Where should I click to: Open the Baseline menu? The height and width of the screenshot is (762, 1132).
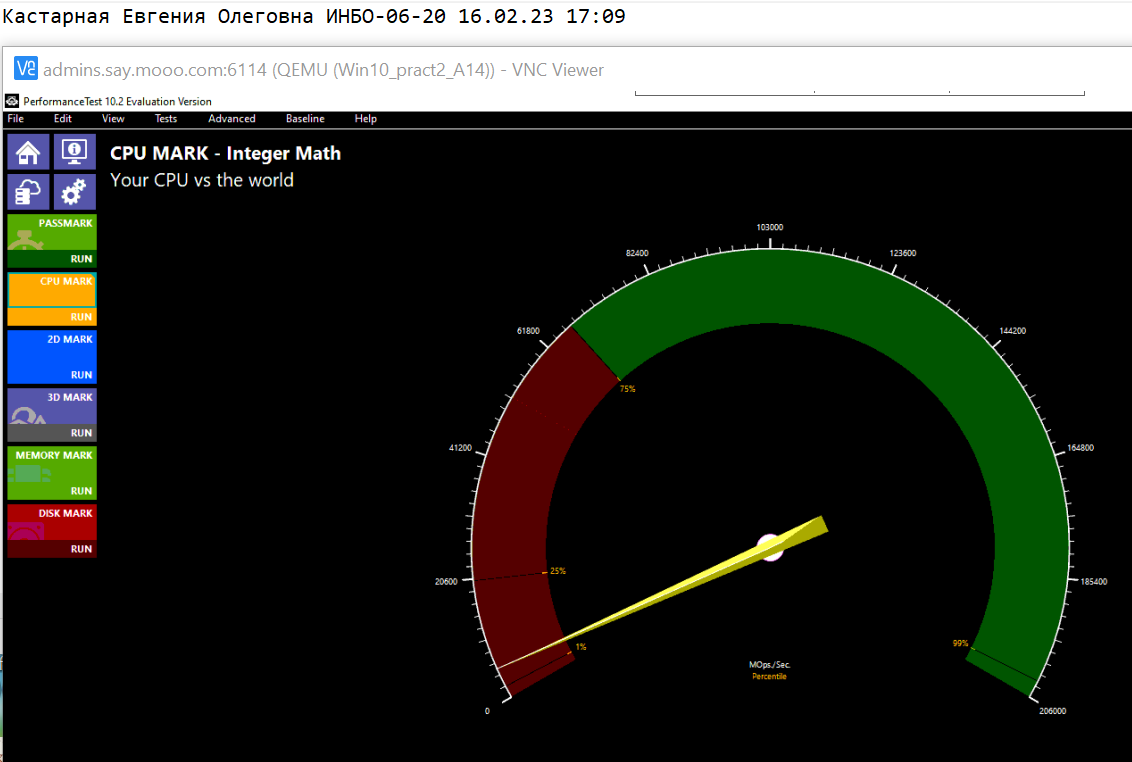[x=305, y=118]
